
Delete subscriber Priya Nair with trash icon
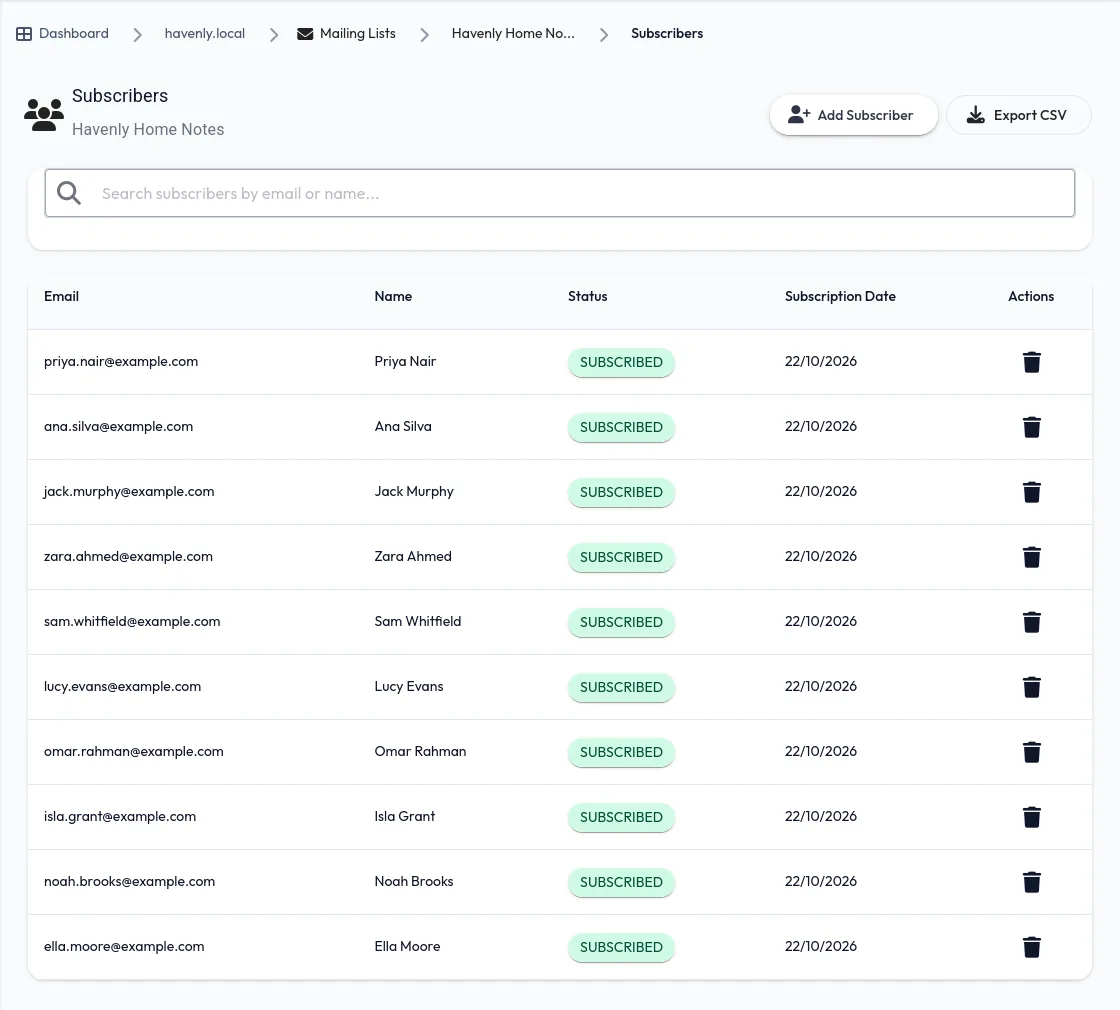[x=1031, y=362]
